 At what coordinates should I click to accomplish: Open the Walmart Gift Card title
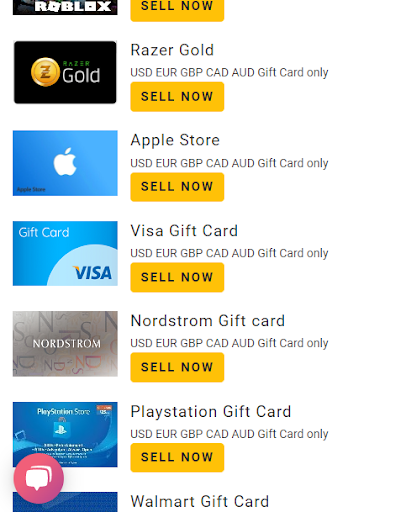pos(200,501)
